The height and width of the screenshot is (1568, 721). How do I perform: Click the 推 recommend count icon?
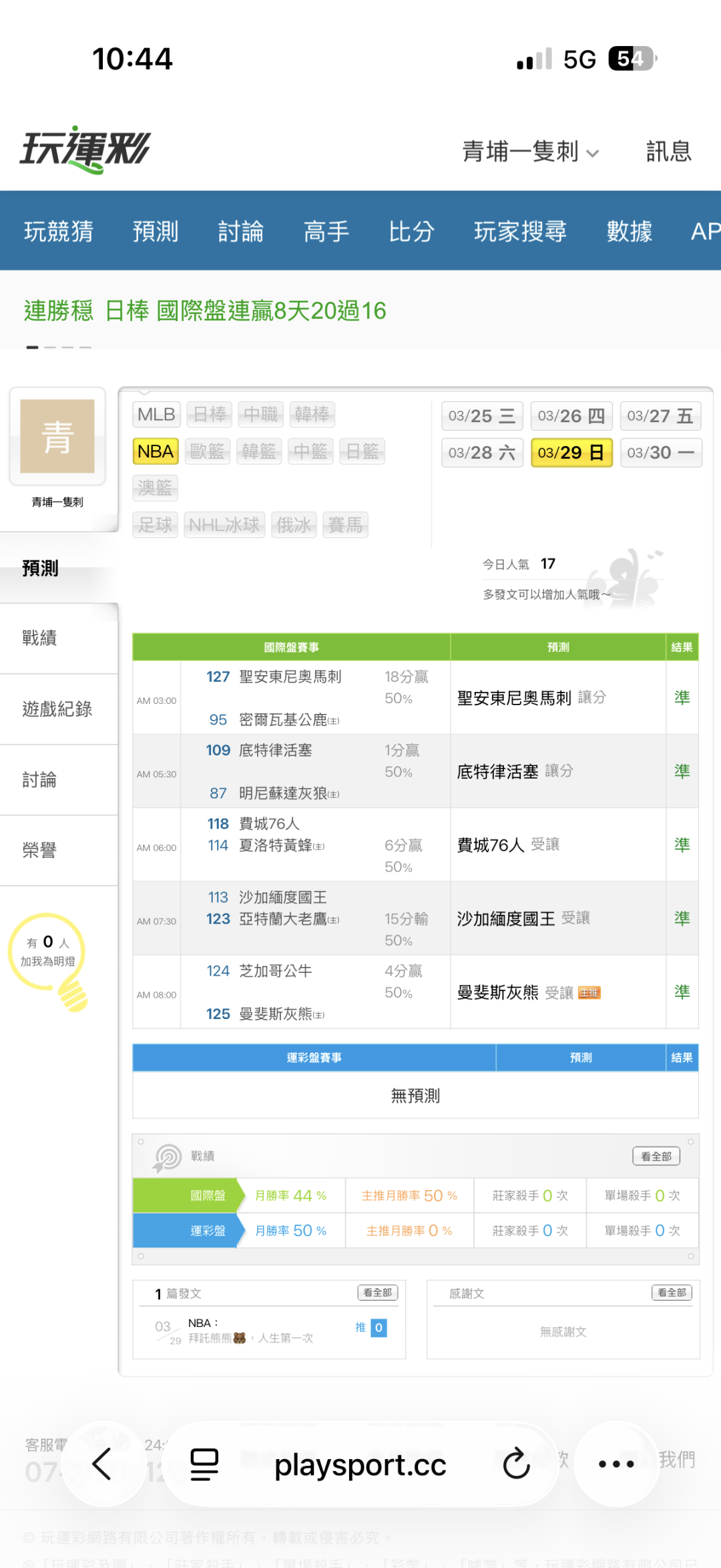click(372, 1328)
